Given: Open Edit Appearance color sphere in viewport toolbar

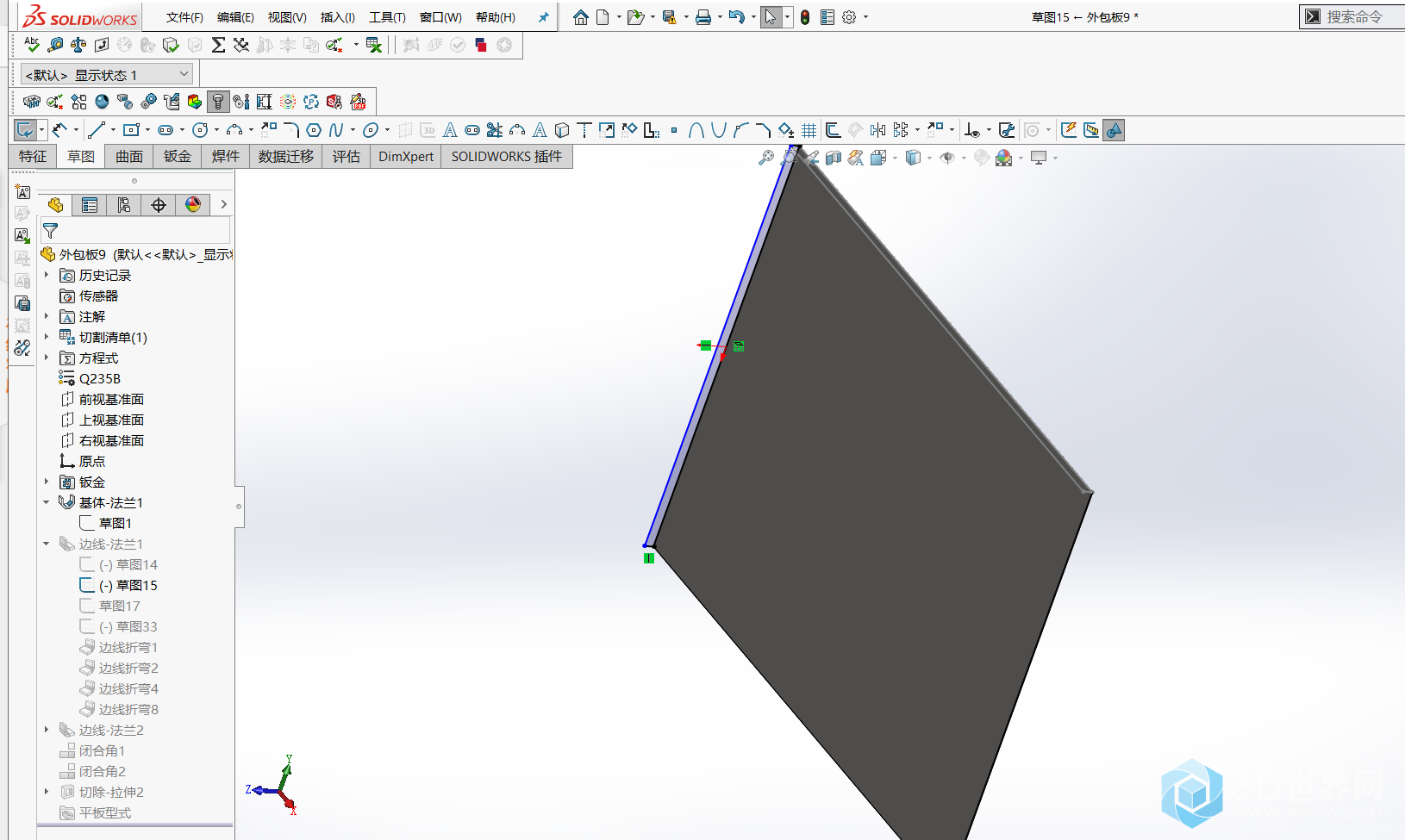Looking at the screenshot, I should 1003,158.
